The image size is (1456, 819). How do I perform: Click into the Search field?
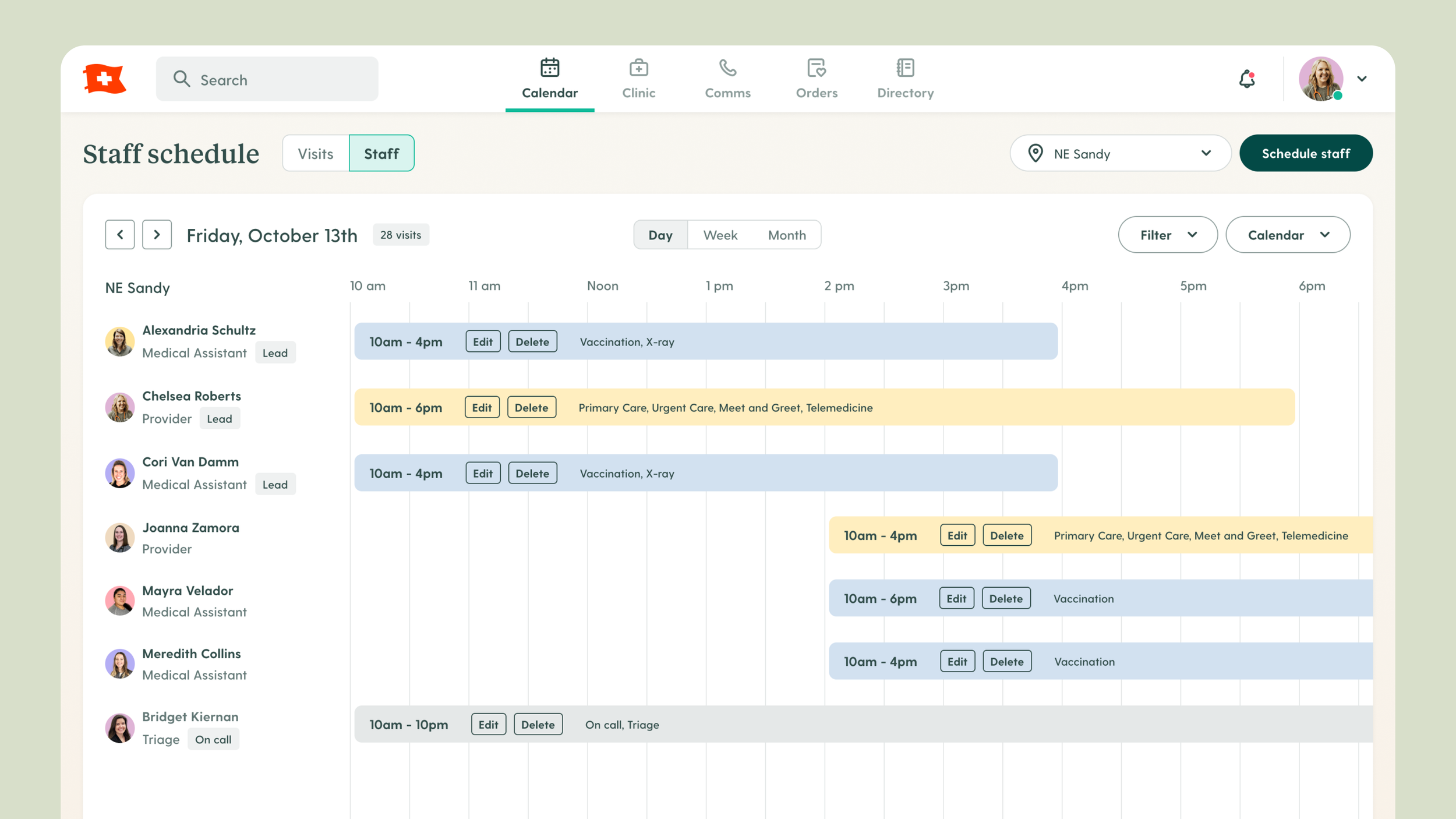(x=267, y=79)
